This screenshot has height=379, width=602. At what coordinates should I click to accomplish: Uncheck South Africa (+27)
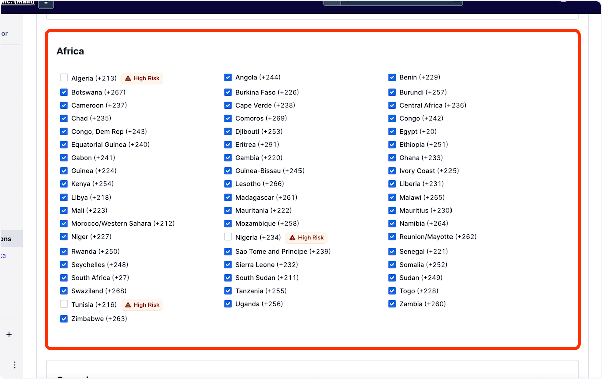pos(64,278)
